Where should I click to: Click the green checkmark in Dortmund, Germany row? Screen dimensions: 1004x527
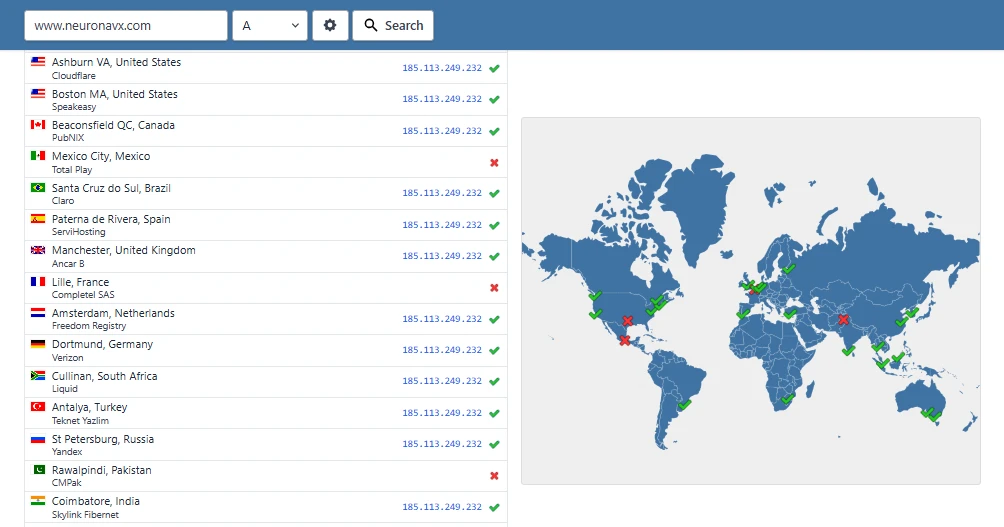point(494,350)
